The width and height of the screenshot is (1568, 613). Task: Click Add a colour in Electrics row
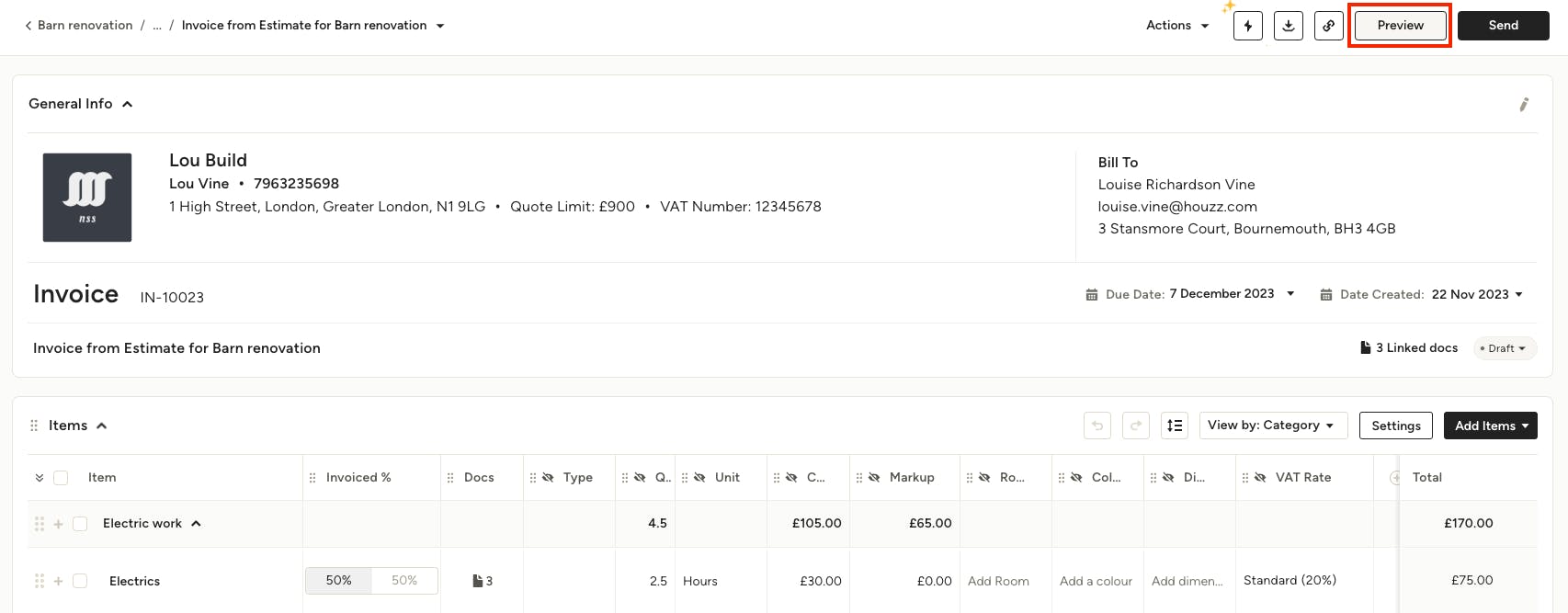[x=1096, y=582]
